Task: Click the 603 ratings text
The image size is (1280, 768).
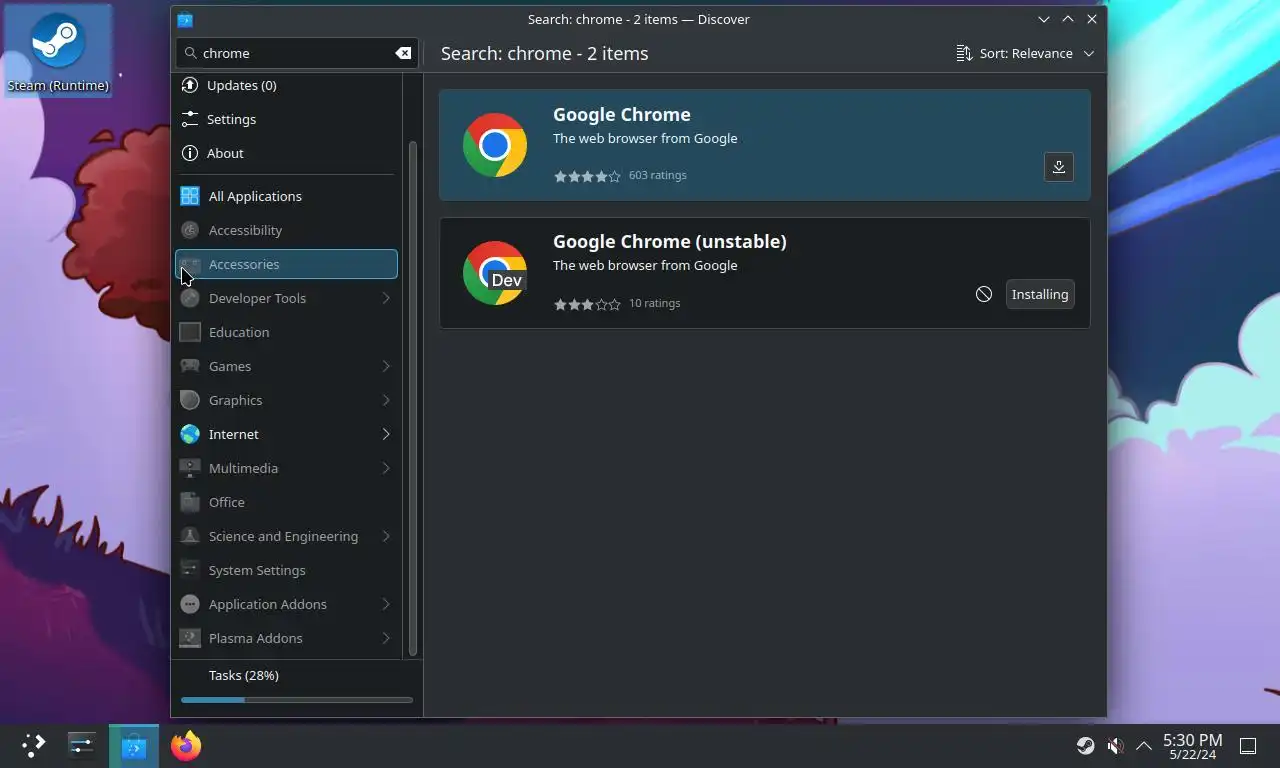Action: (x=658, y=175)
